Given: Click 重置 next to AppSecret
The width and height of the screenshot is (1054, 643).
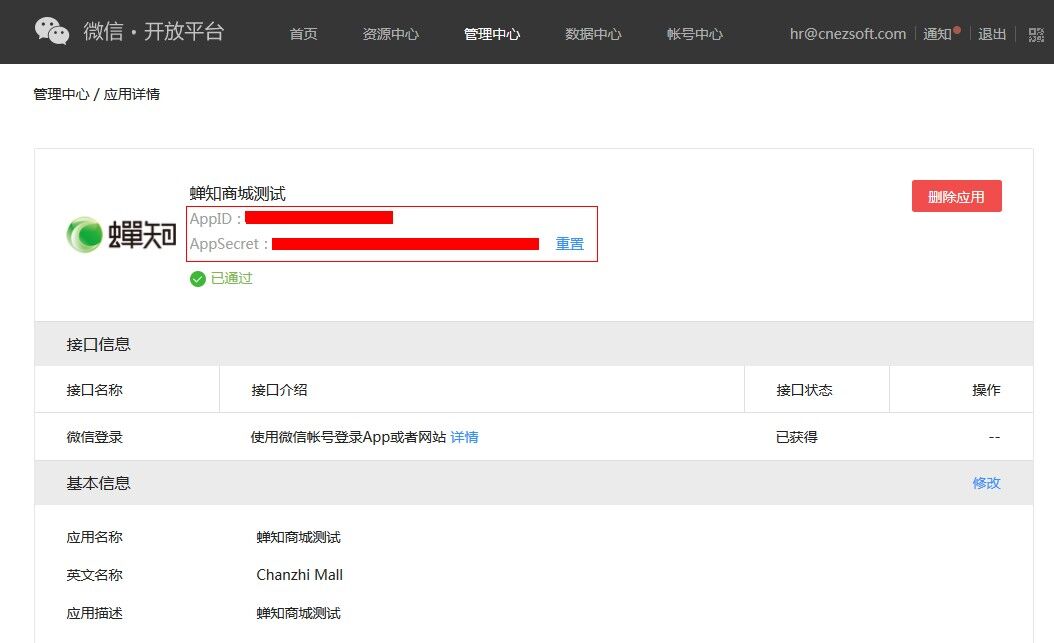Looking at the screenshot, I should coord(569,244).
